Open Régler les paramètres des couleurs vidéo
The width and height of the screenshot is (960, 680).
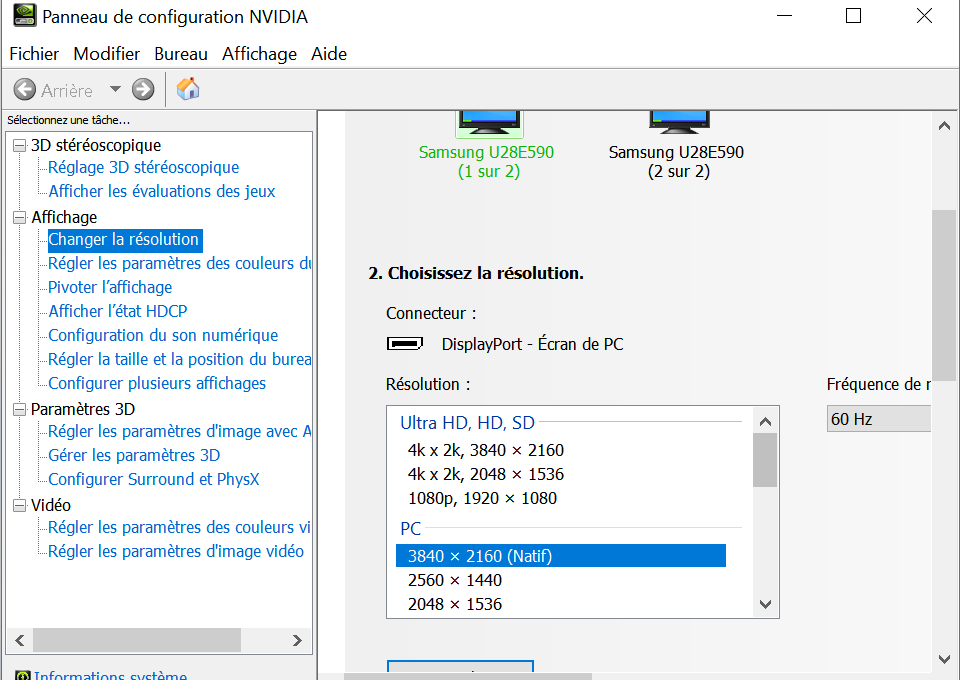(x=179, y=527)
